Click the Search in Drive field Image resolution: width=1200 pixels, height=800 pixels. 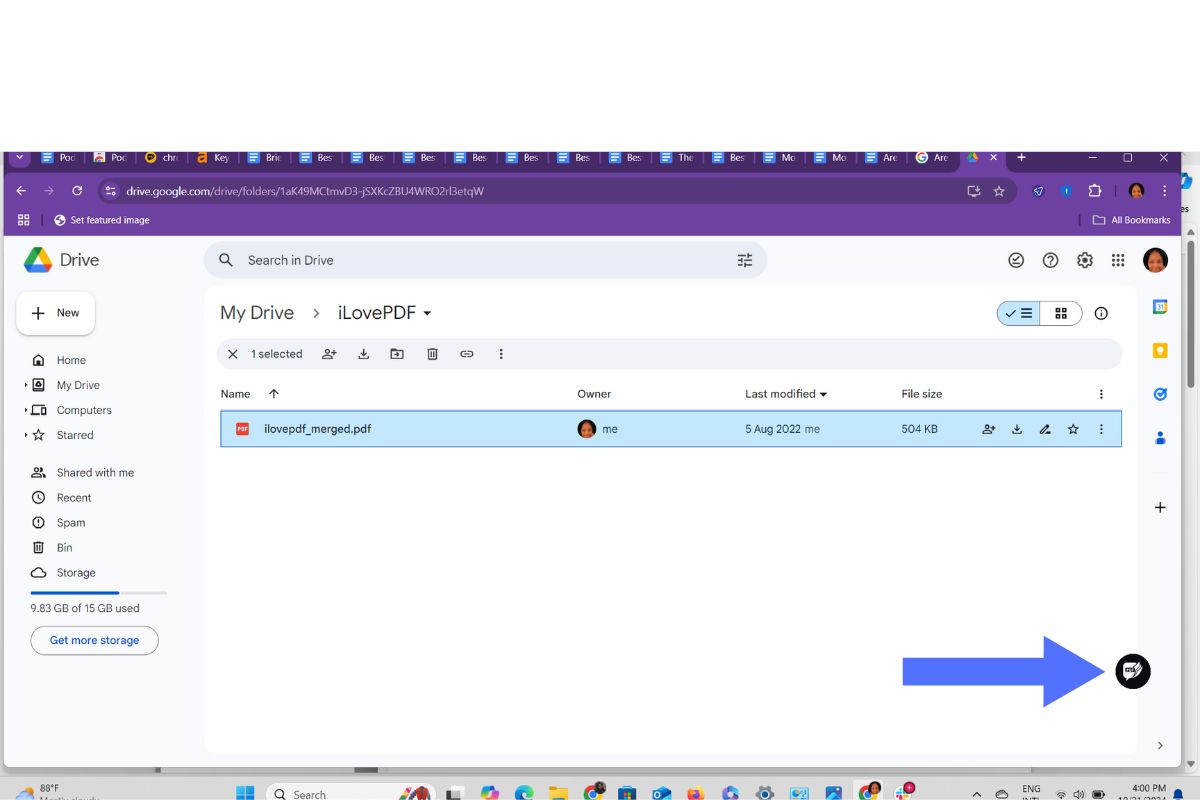[485, 260]
